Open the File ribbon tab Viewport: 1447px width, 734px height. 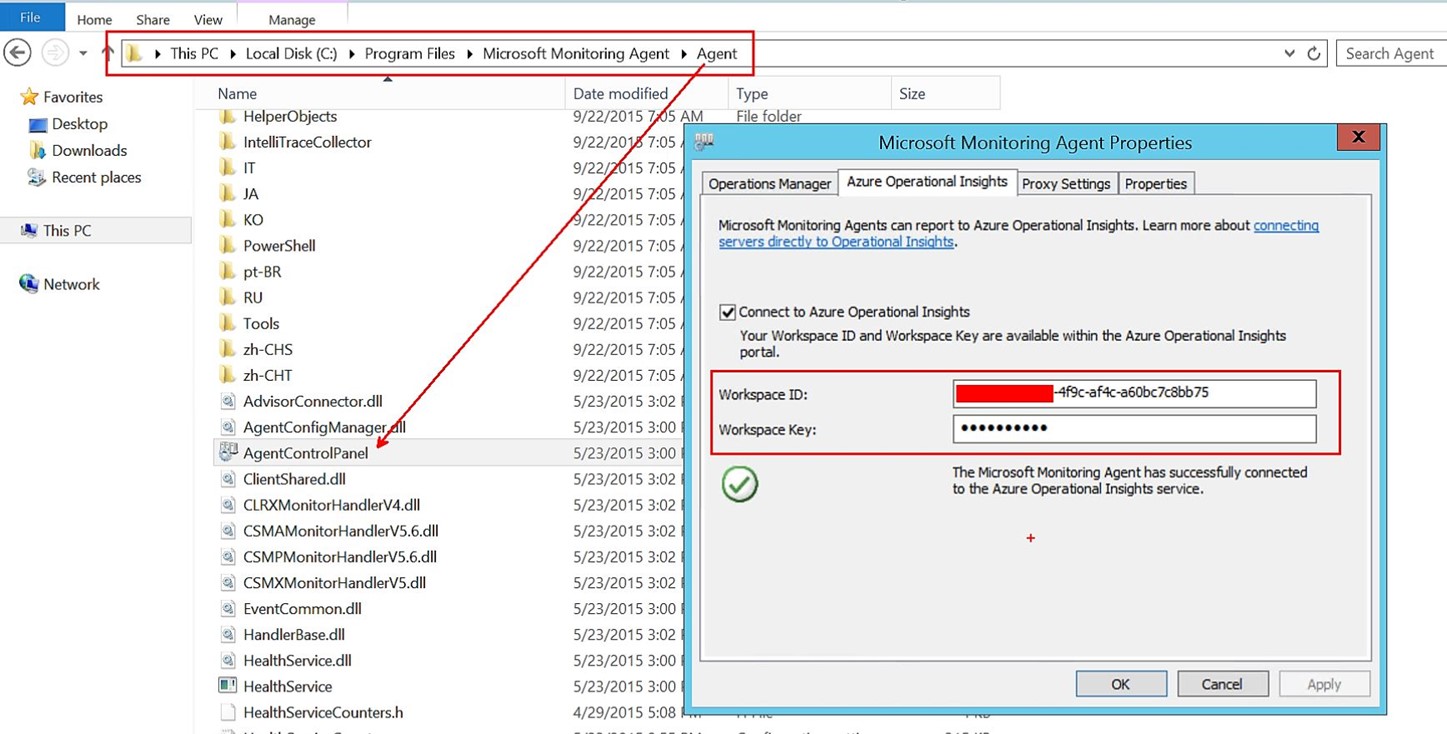pyautogui.click(x=31, y=17)
